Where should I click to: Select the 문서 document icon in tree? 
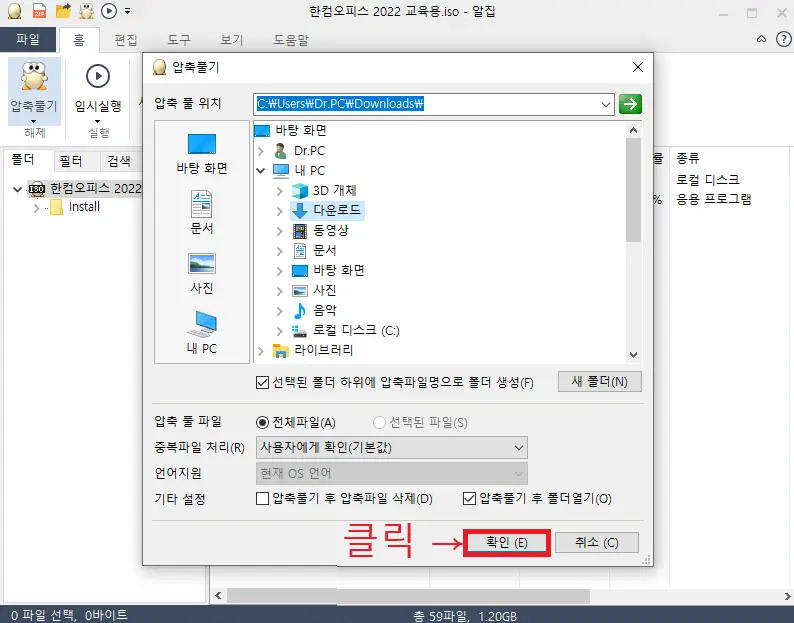pos(300,250)
